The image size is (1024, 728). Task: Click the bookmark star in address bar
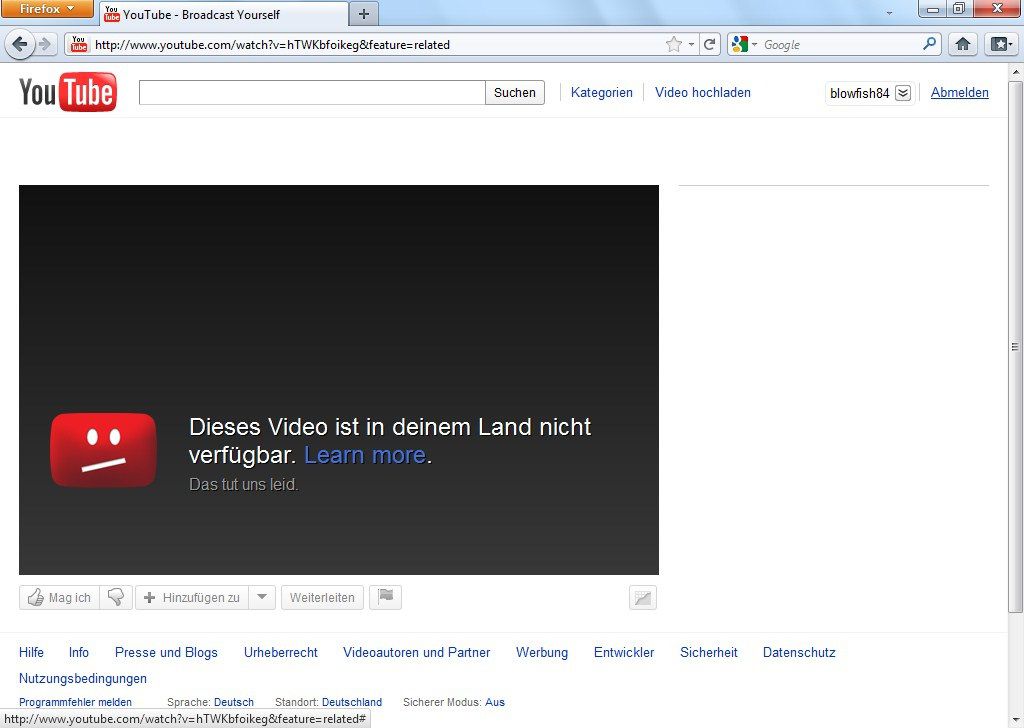coord(673,44)
